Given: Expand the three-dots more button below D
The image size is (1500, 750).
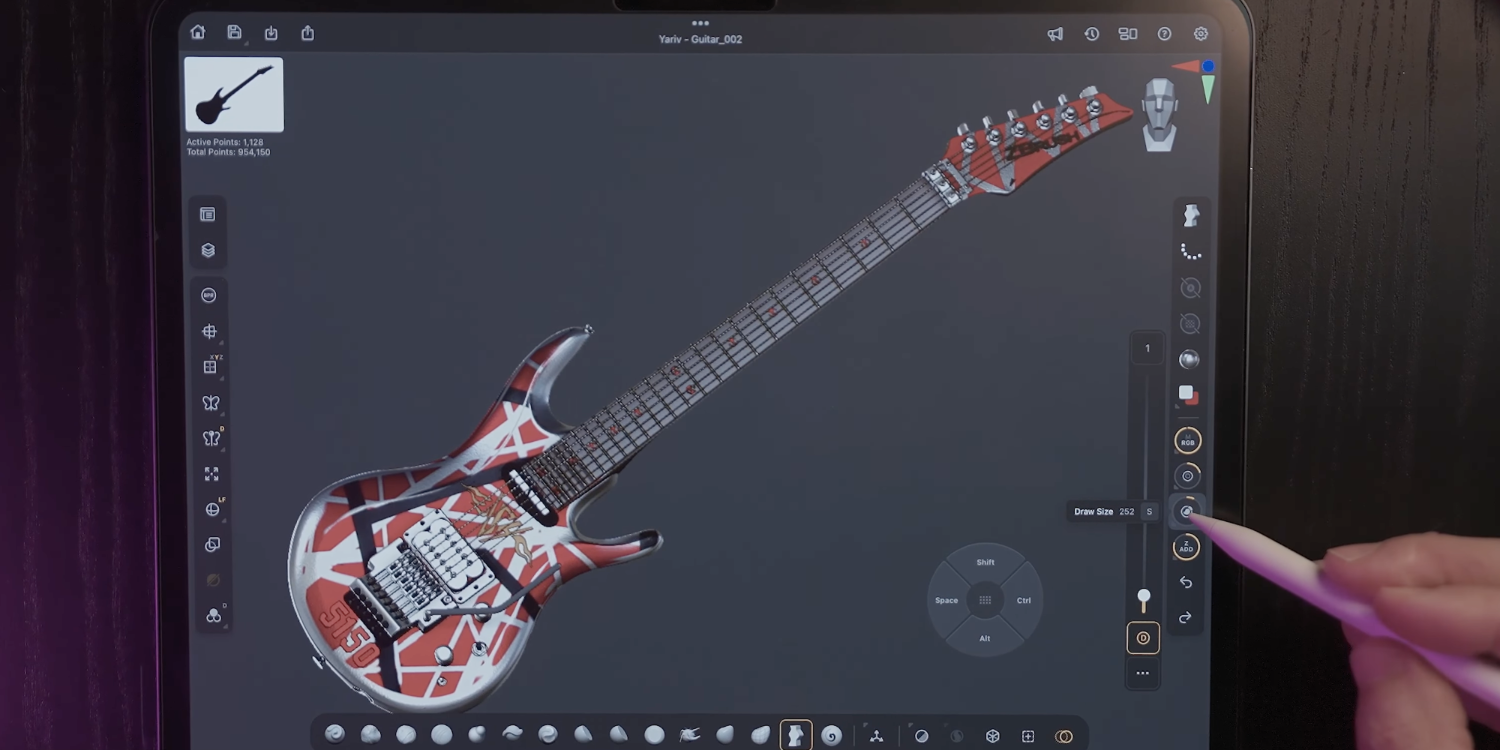Looking at the screenshot, I should coord(1142,673).
